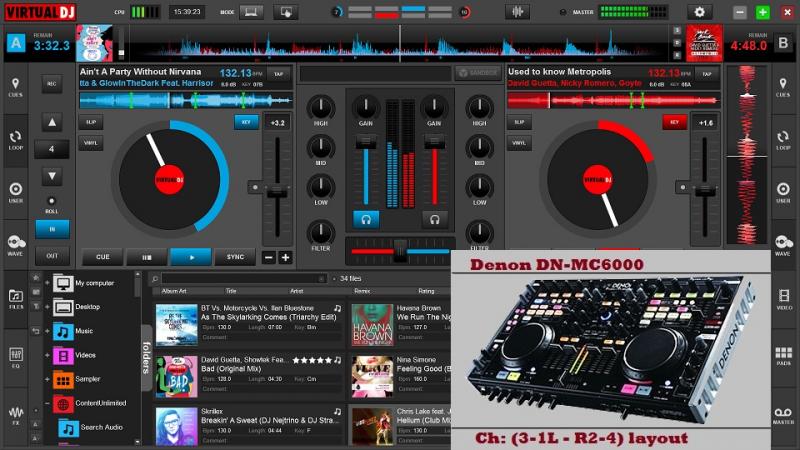The image size is (800, 450).
Task: Sort by the Artist column header
Action: pyautogui.click(x=296, y=291)
